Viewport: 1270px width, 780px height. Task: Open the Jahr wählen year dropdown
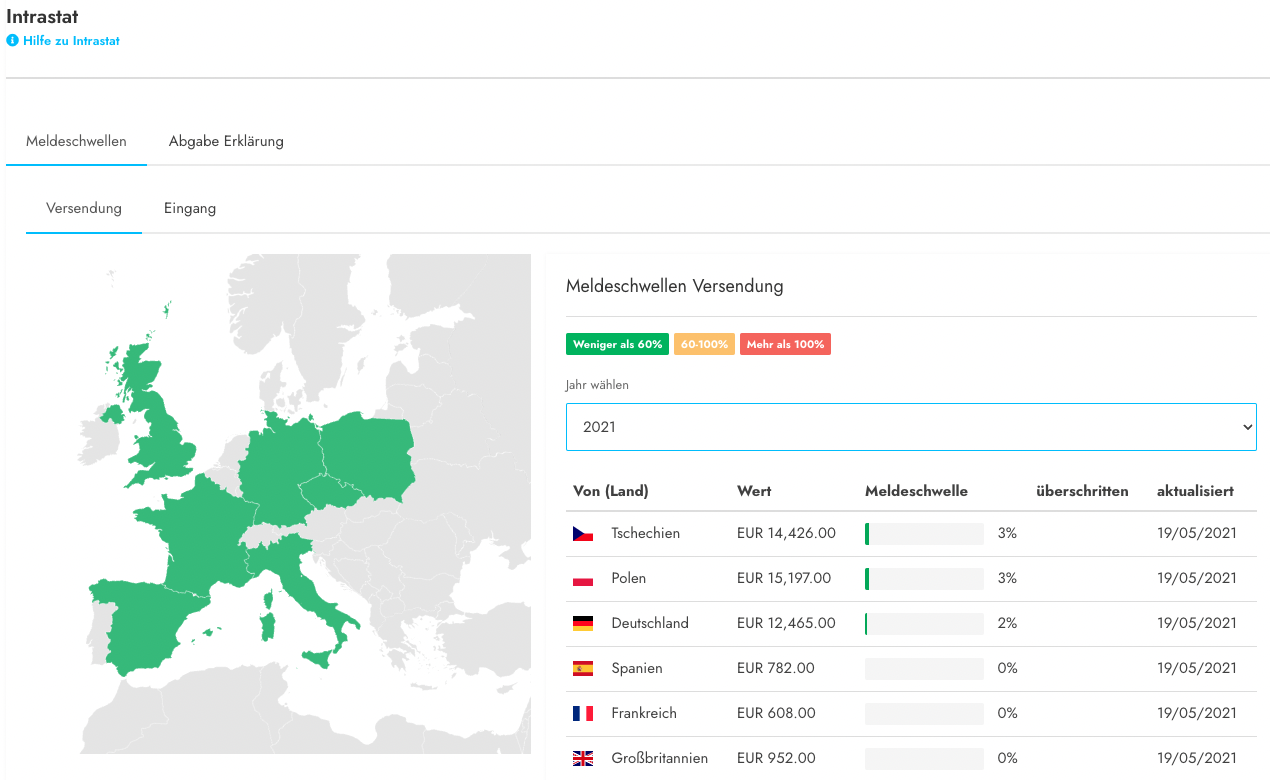pos(911,427)
